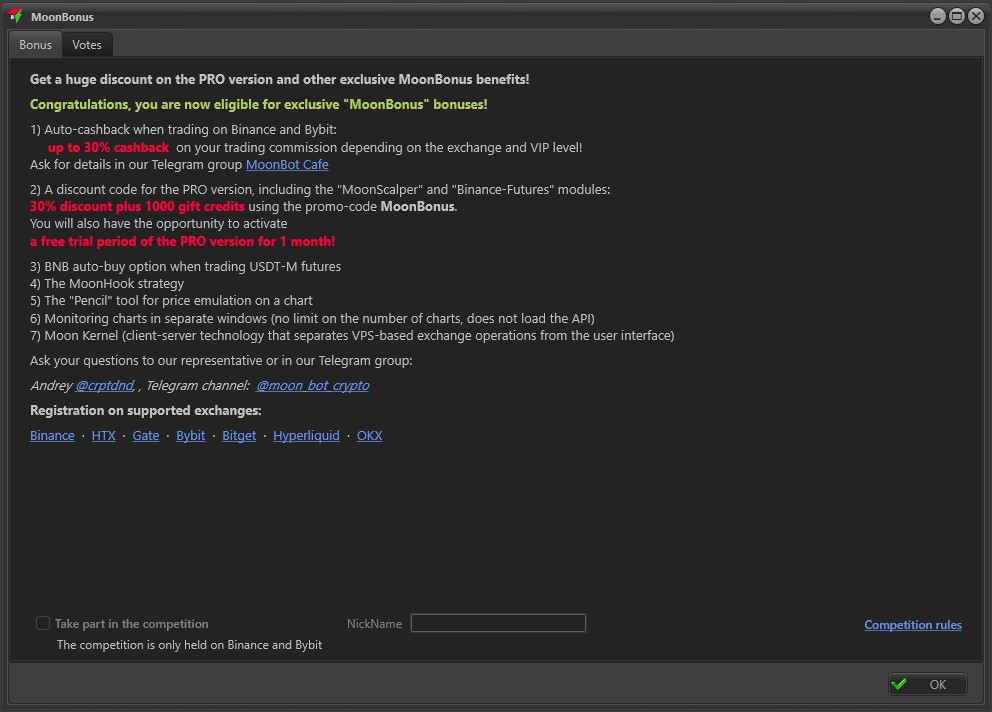
Task: Open the Gate registration link
Action: pyautogui.click(x=146, y=435)
